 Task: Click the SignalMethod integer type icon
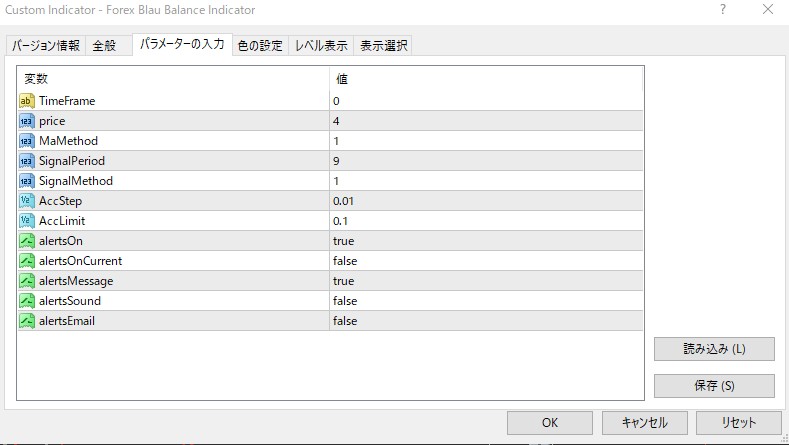coord(27,181)
